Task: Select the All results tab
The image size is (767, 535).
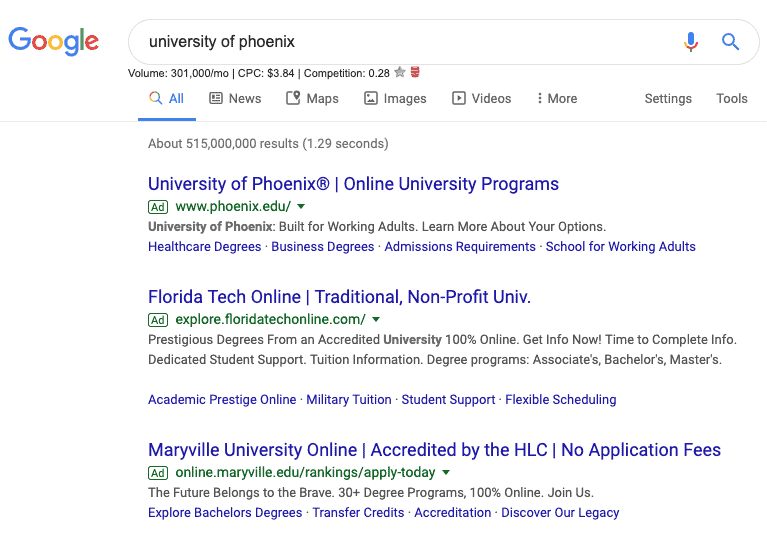Action: point(167,99)
